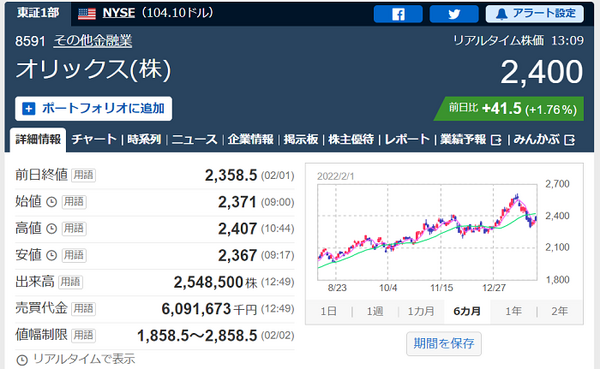
Task: Open the ニュース tab
Action: 194,139
